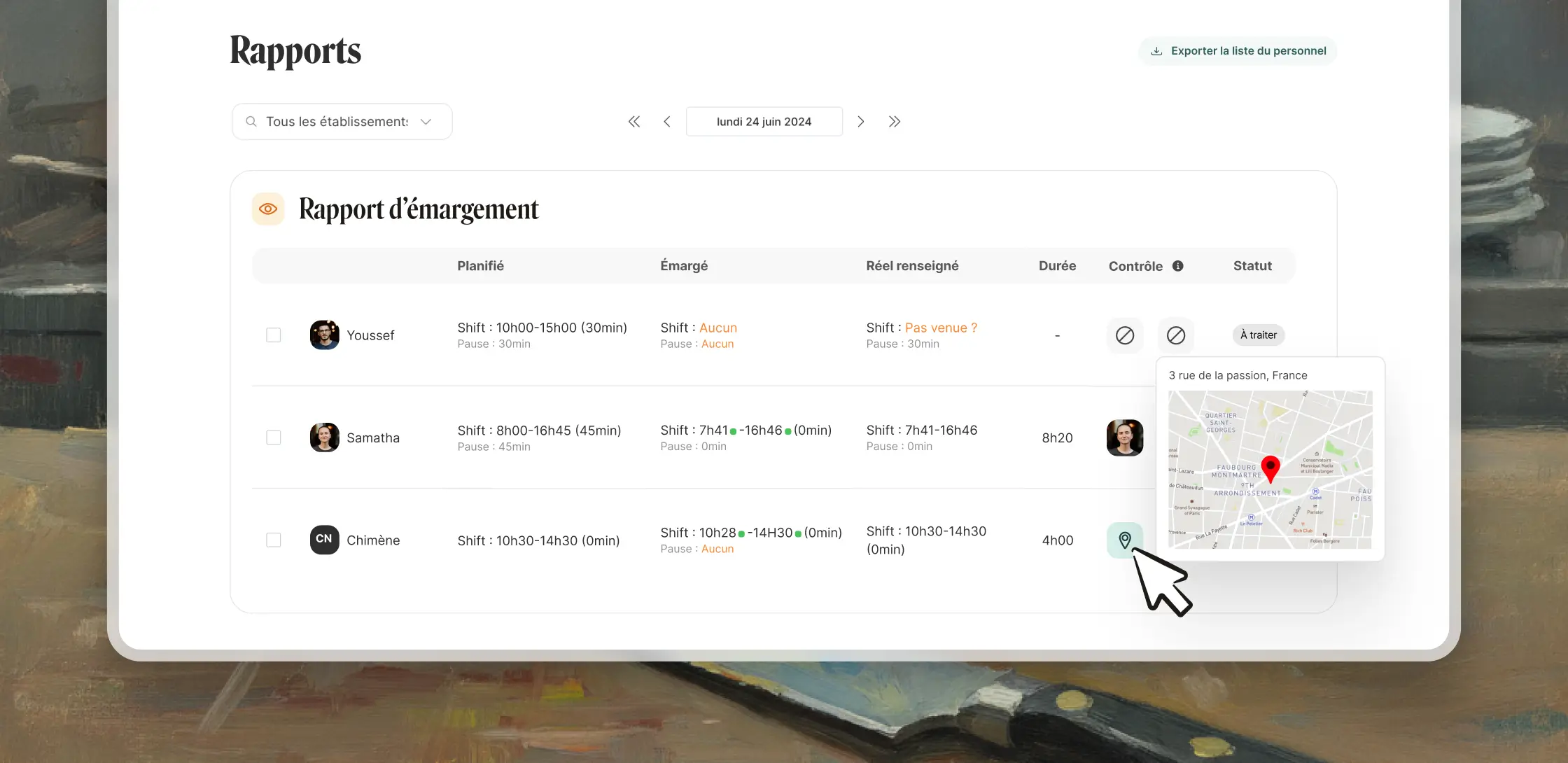Tick the checkbox for Chimène's row
The width and height of the screenshot is (1568, 763).
coord(274,540)
